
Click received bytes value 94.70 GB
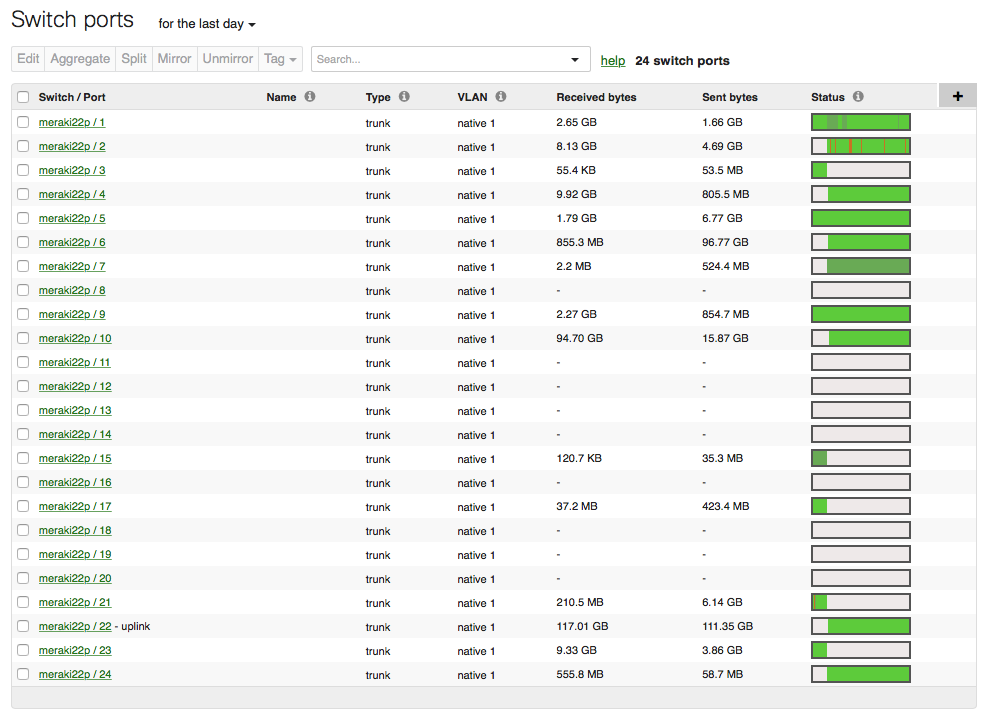579,338
